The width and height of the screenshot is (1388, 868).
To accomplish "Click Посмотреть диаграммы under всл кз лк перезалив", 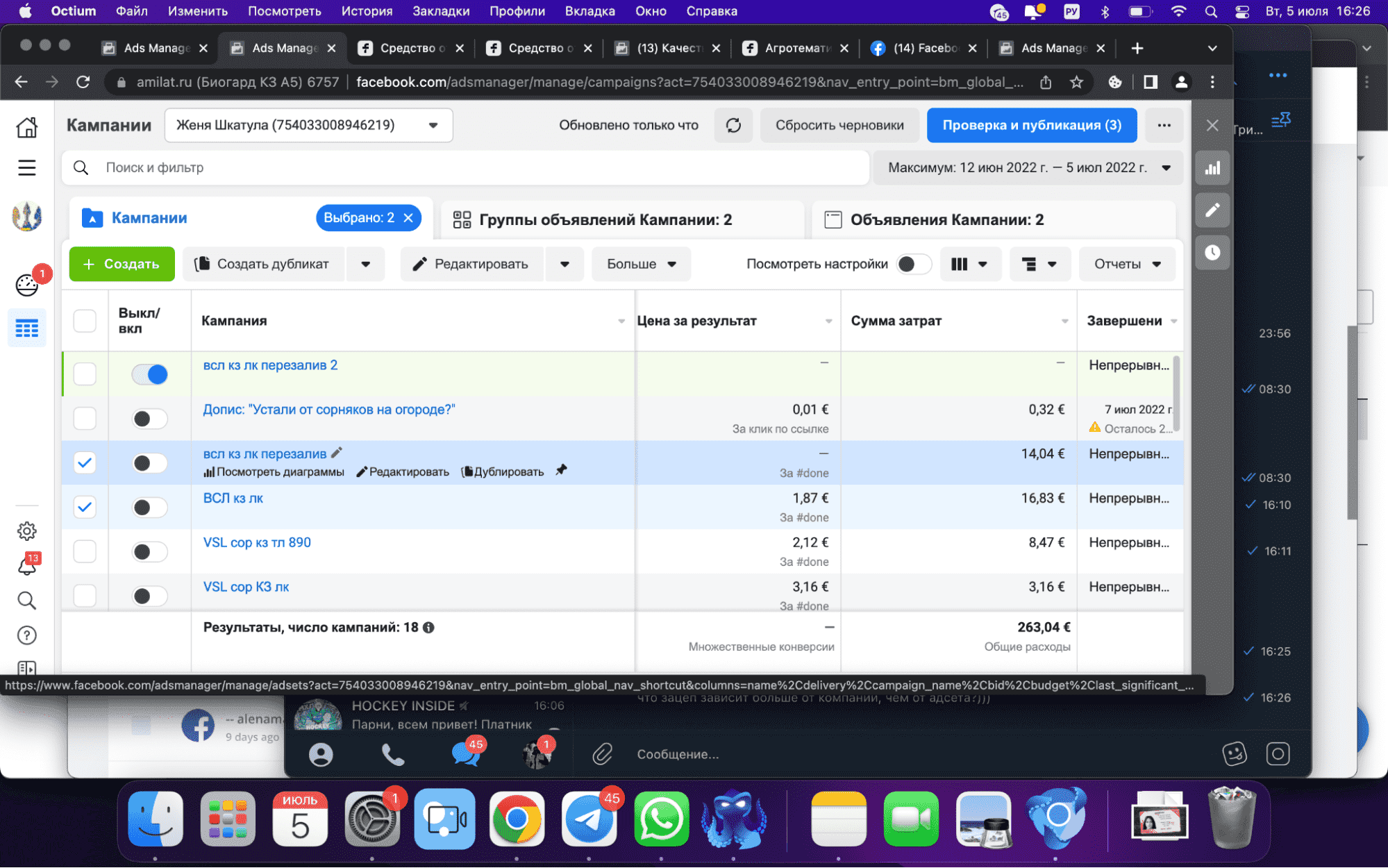I will (x=274, y=472).
